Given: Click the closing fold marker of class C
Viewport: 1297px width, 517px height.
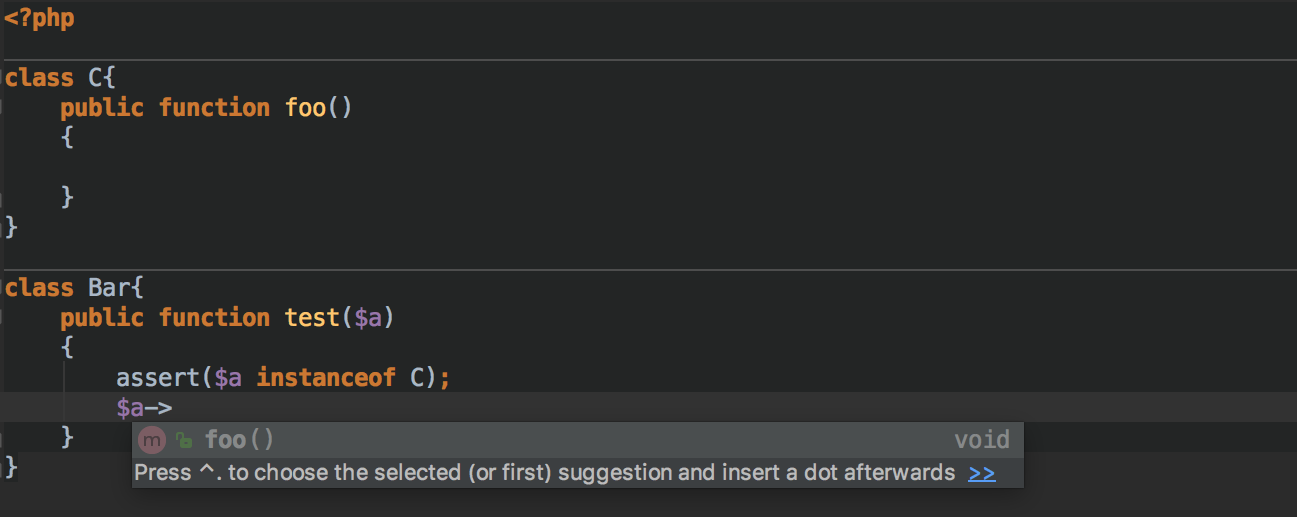Looking at the screenshot, I should [3, 228].
